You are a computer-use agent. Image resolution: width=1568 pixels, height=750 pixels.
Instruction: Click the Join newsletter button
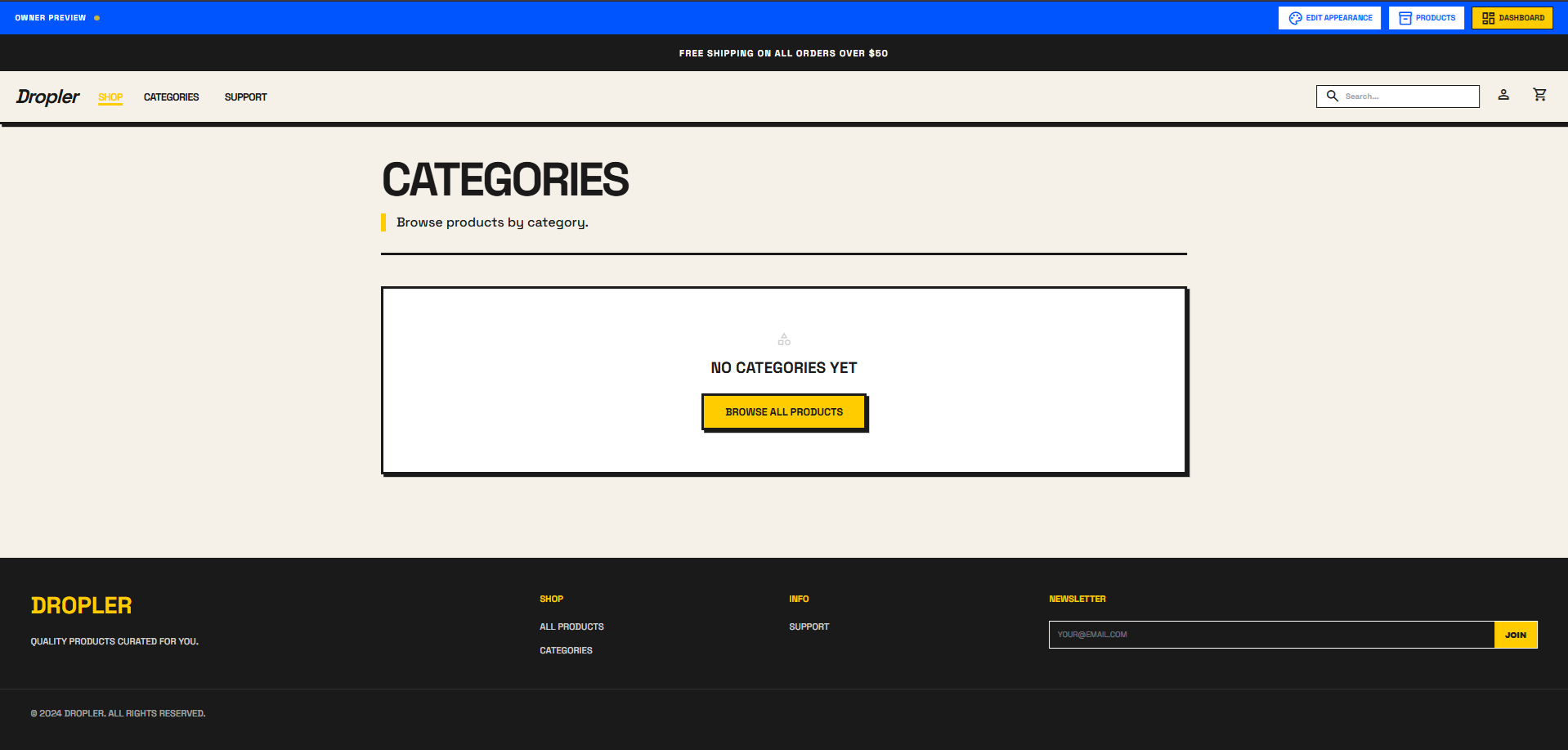point(1516,634)
